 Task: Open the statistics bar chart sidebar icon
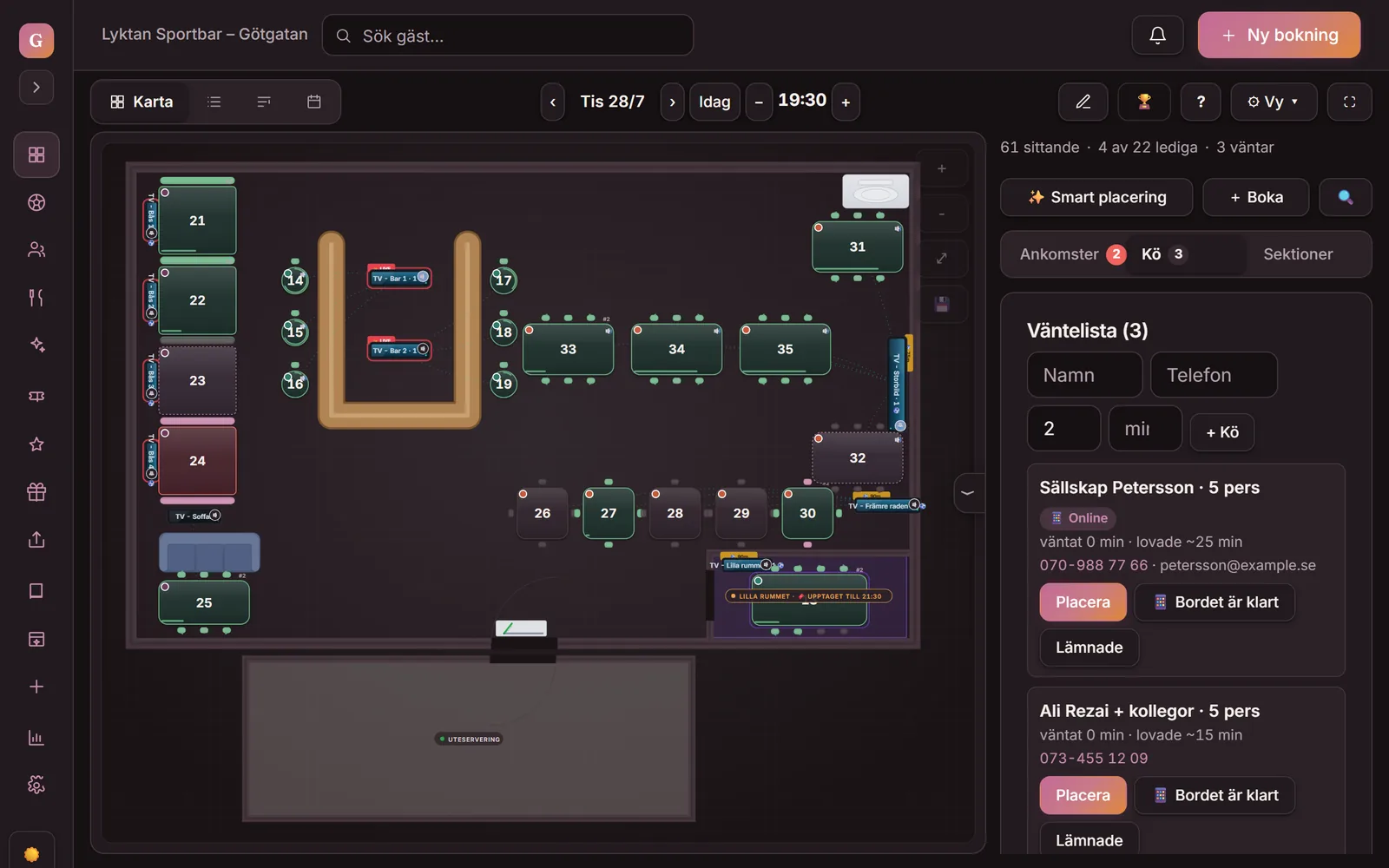tap(36, 738)
